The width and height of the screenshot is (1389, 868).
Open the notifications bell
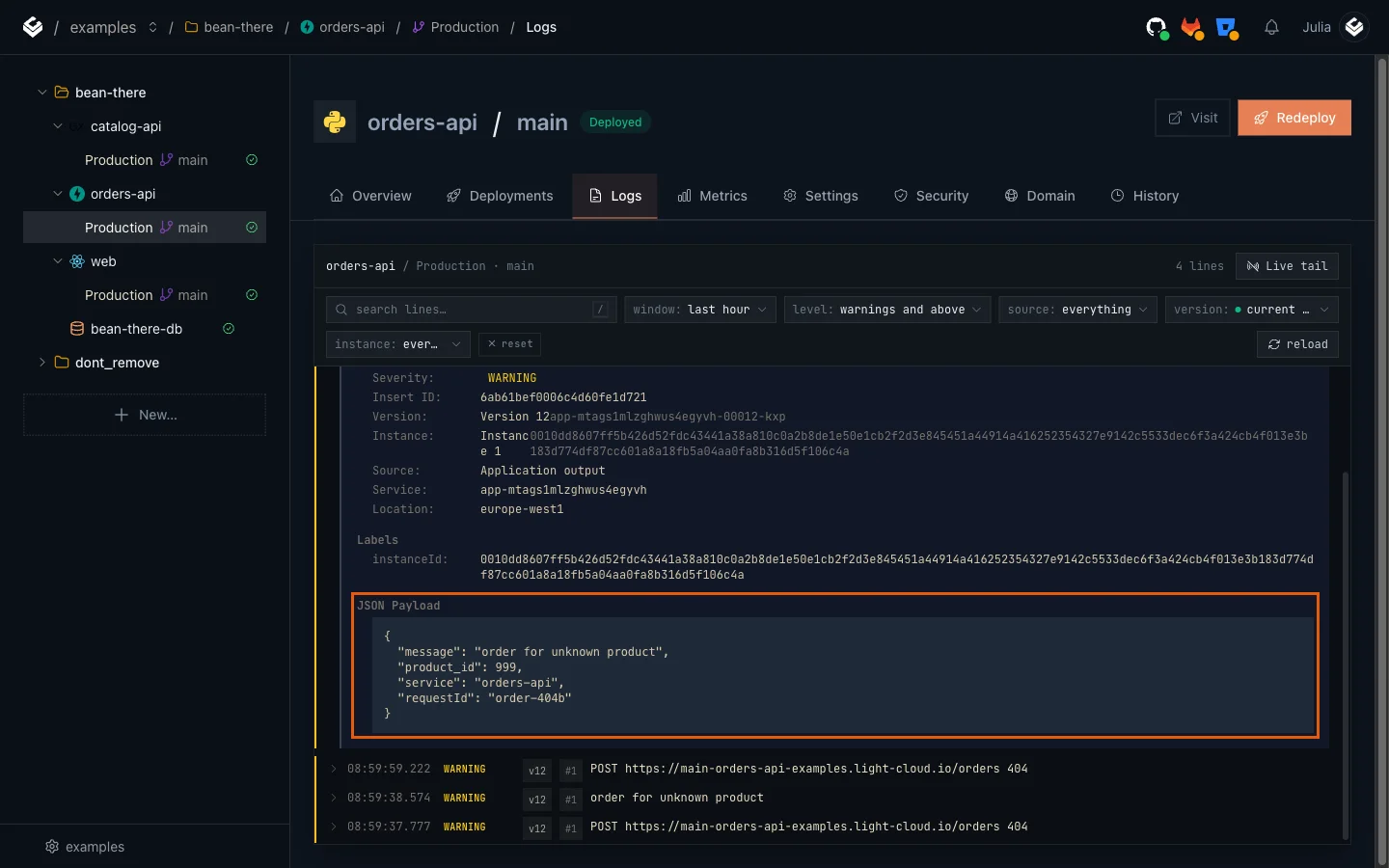coord(1271,27)
